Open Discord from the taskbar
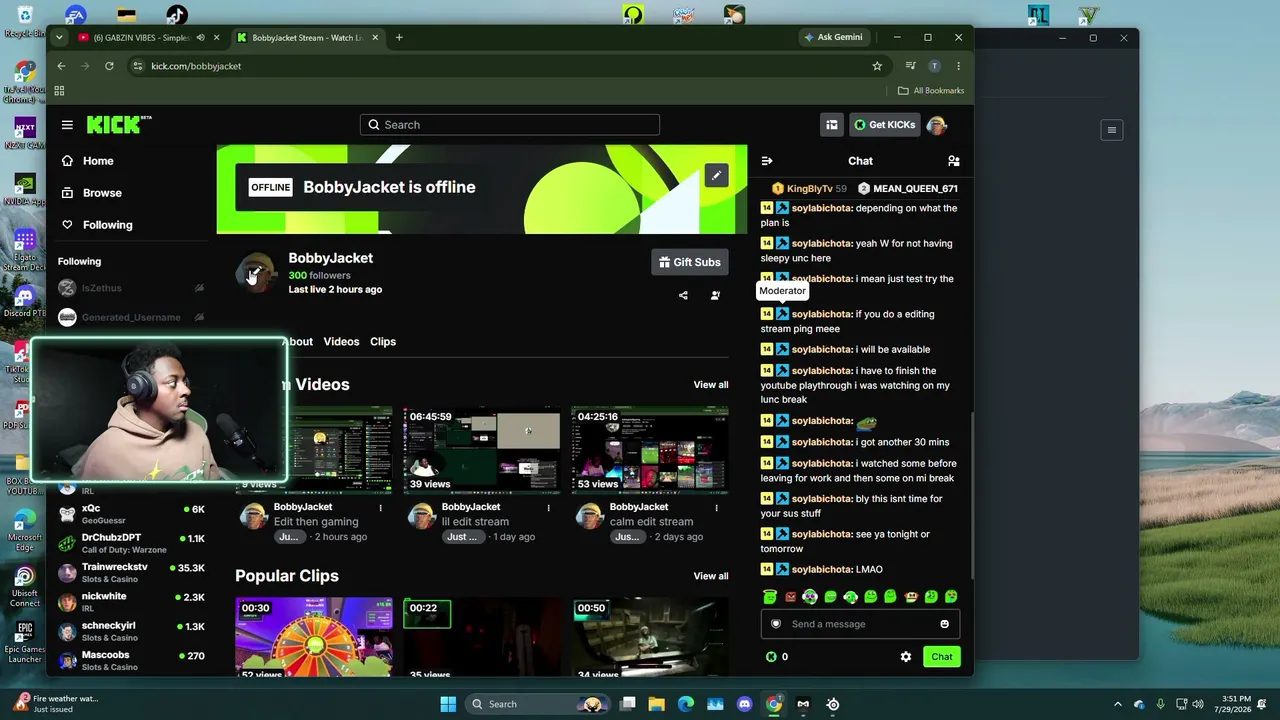This screenshot has height=720, width=1280. [x=744, y=704]
